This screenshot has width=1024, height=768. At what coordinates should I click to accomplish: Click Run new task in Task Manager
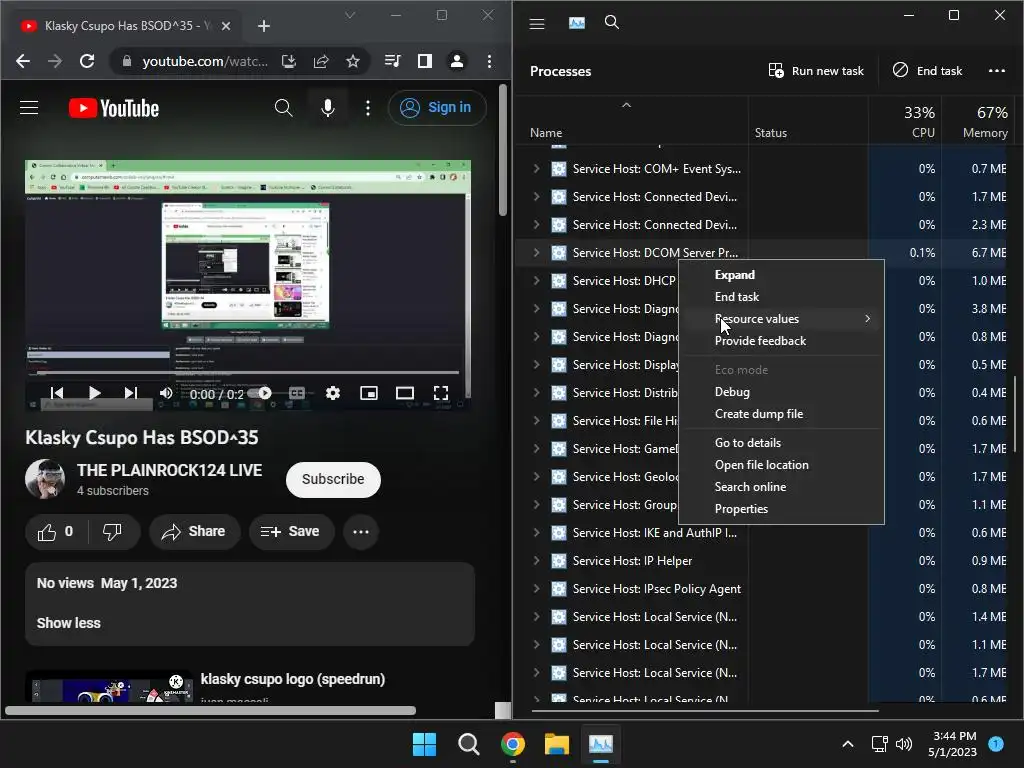coord(816,71)
